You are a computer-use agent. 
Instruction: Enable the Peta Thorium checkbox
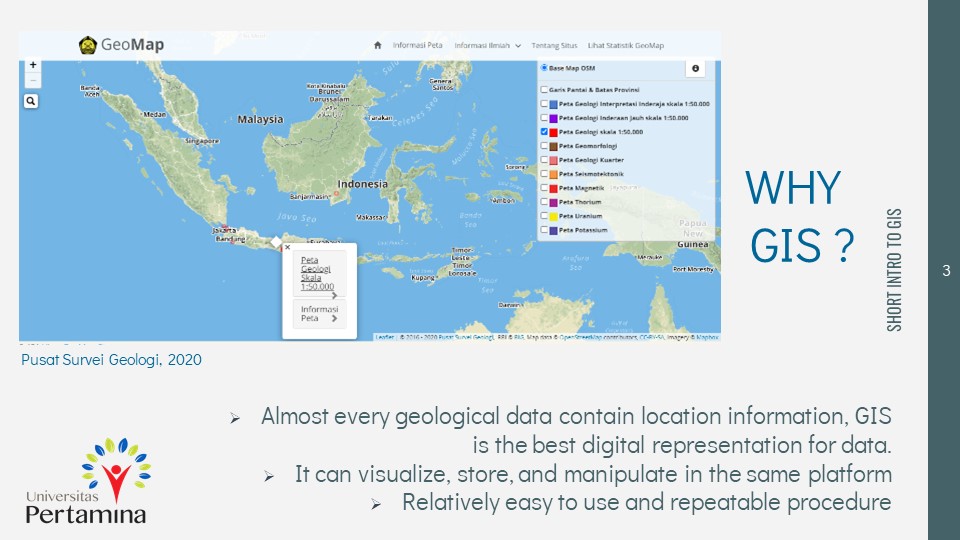pos(544,202)
